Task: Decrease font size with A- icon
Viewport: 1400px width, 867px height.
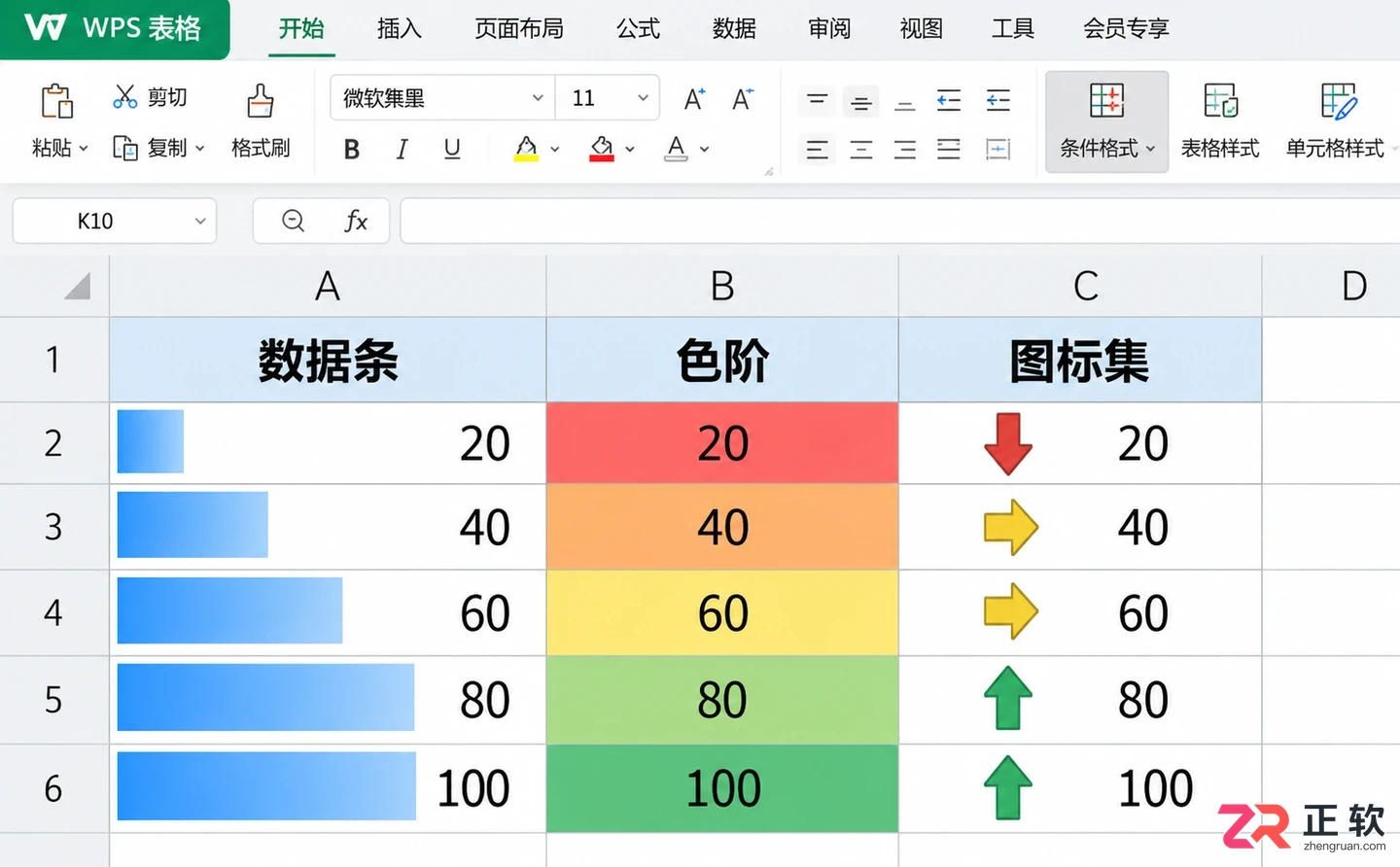Action: [743, 99]
